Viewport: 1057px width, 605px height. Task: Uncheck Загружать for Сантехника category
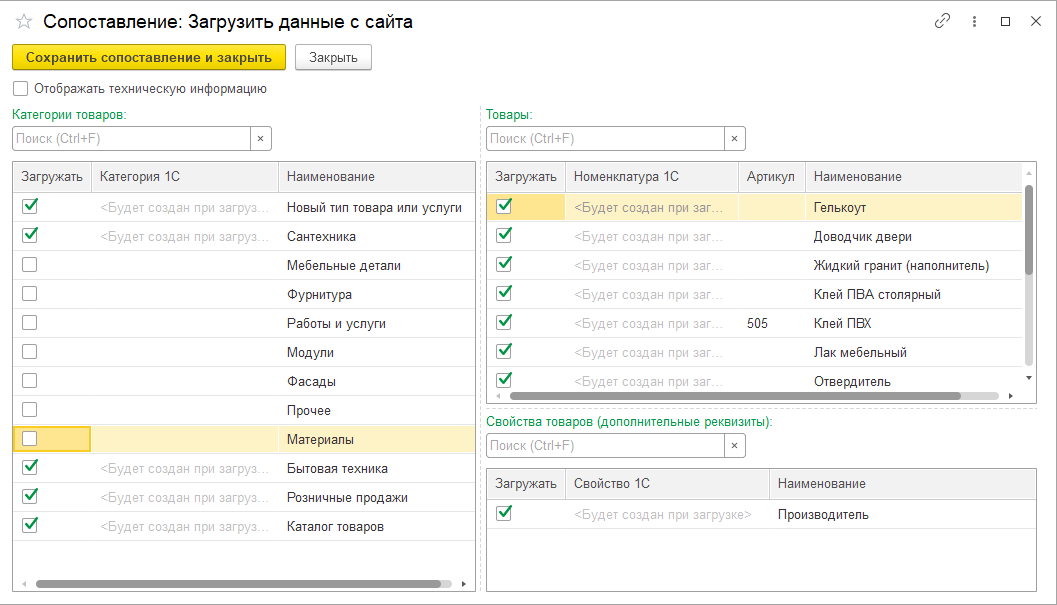[x=30, y=236]
